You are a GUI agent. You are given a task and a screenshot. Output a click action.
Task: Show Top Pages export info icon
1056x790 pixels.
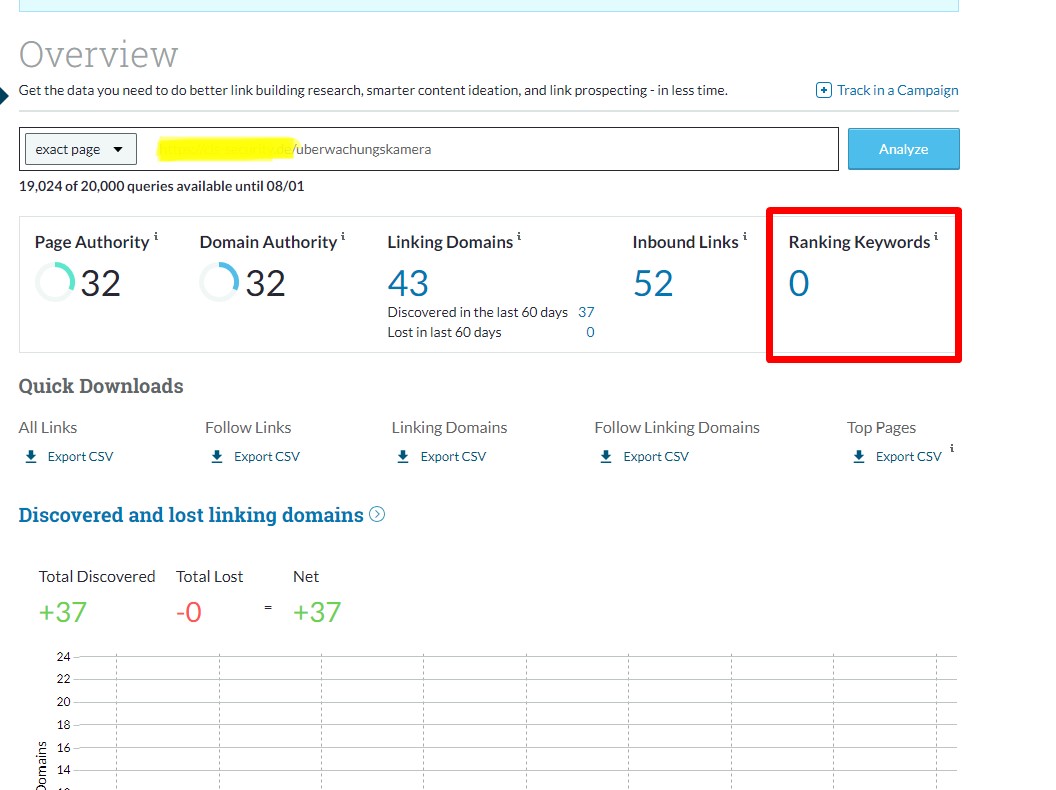pyautogui.click(x=952, y=448)
